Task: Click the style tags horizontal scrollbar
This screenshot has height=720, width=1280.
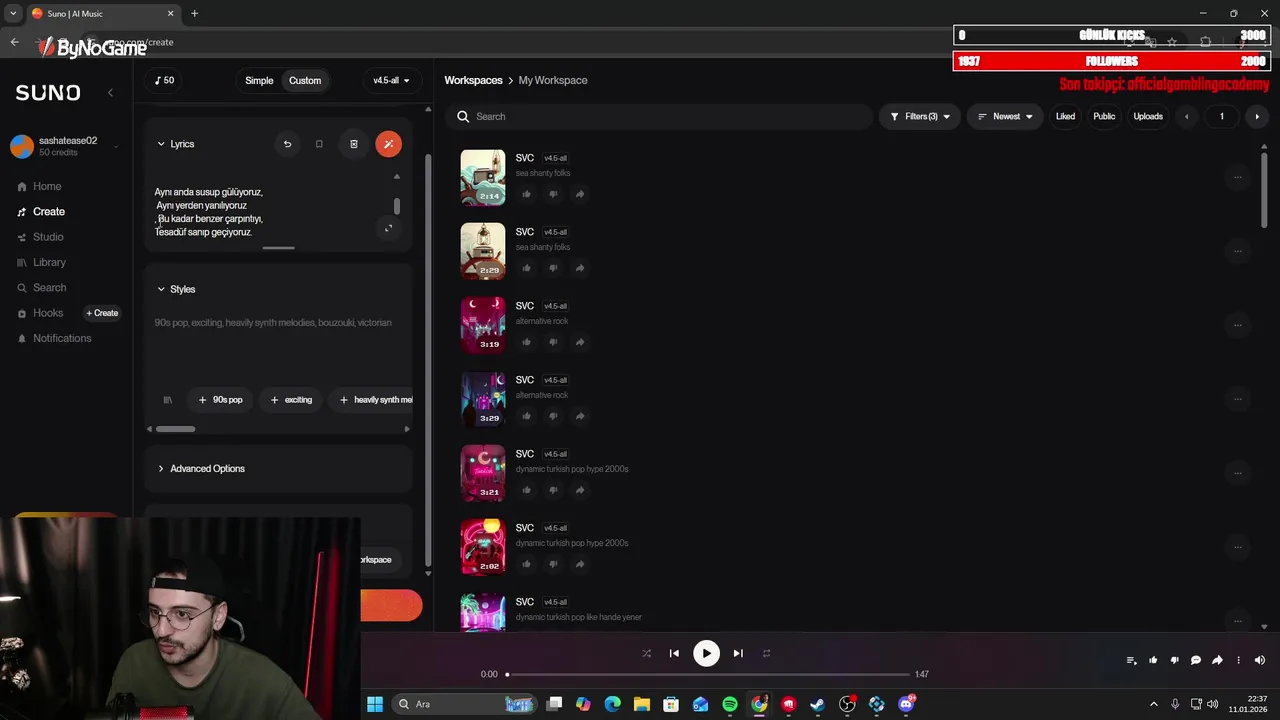Action: (x=176, y=429)
